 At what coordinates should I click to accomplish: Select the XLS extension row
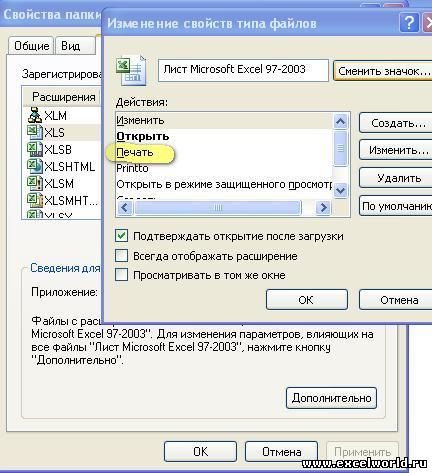click(63, 132)
